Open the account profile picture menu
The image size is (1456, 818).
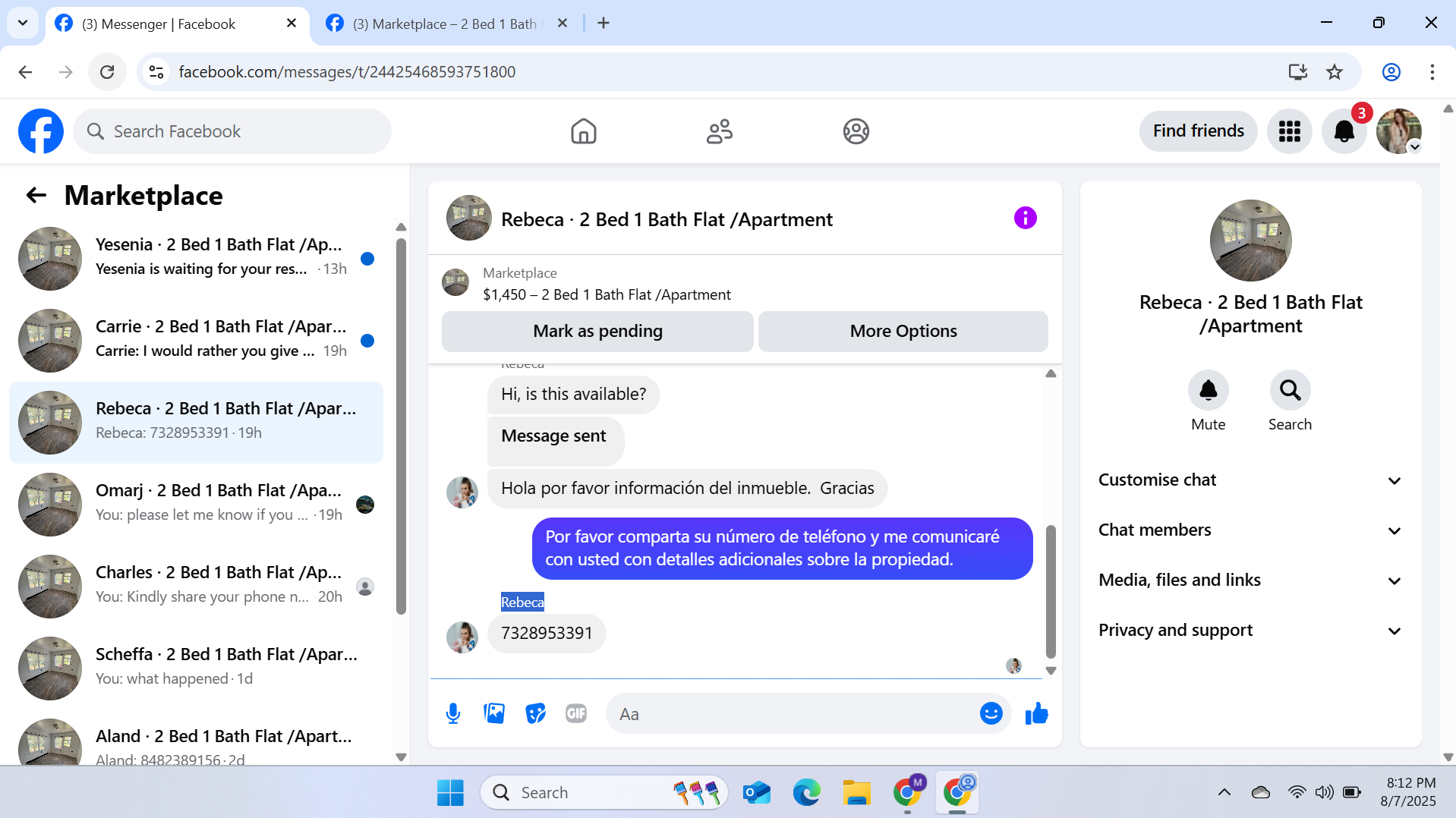1399,131
